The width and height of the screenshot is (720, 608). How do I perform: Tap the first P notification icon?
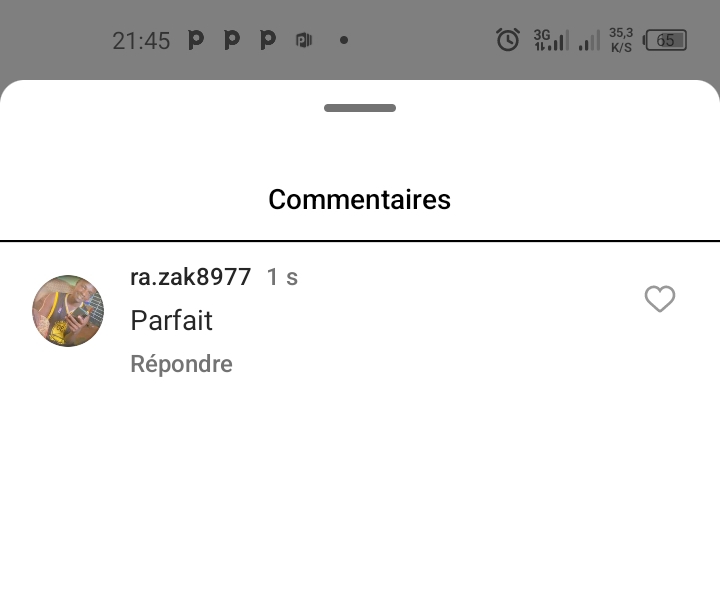click(x=196, y=40)
